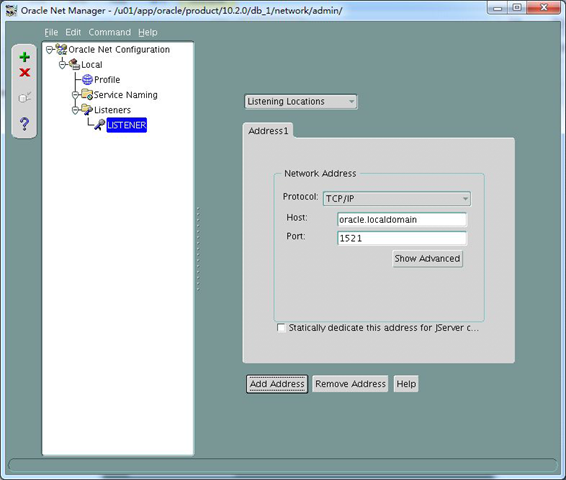Click the Service Naming folder icon

click(x=87, y=94)
